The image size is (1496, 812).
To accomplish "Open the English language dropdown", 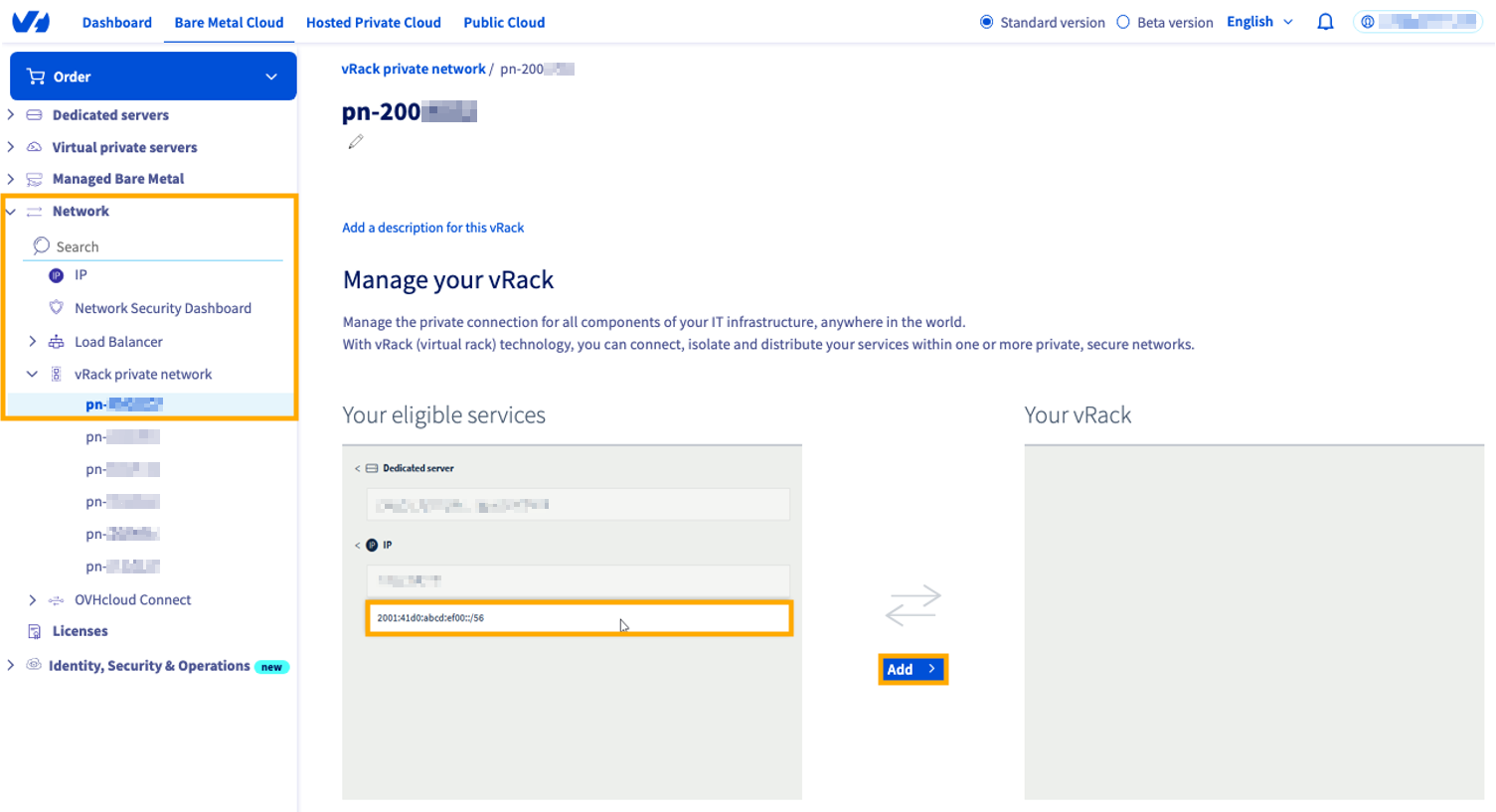I will click(1259, 21).
